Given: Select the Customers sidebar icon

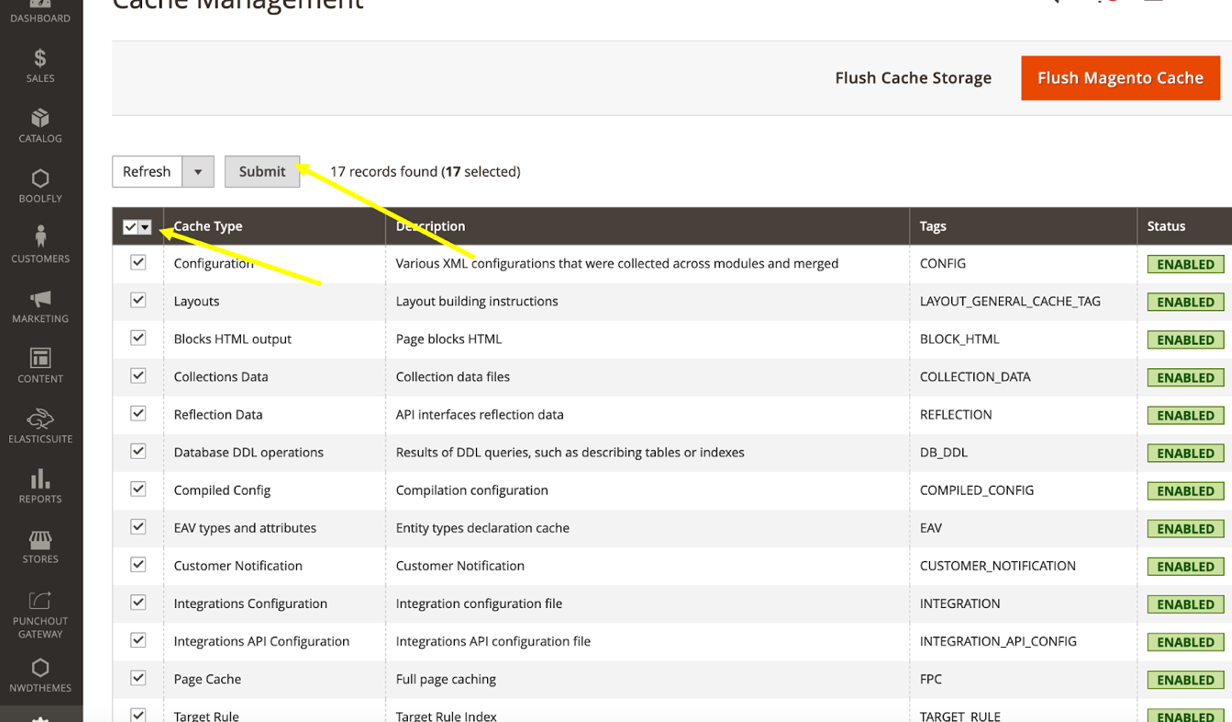Looking at the screenshot, I should point(40,243).
